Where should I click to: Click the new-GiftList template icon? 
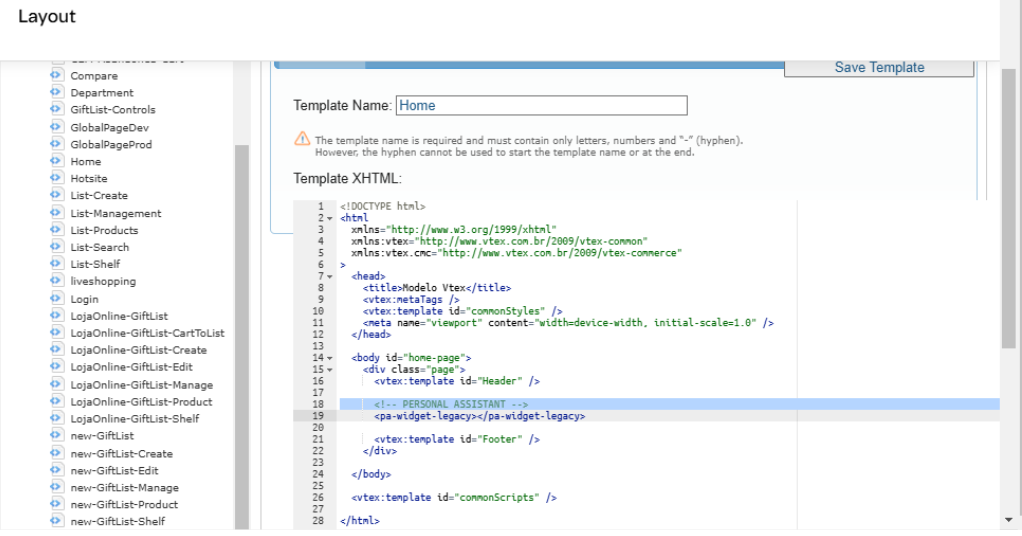pyautogui.click(x=56, y=435)
